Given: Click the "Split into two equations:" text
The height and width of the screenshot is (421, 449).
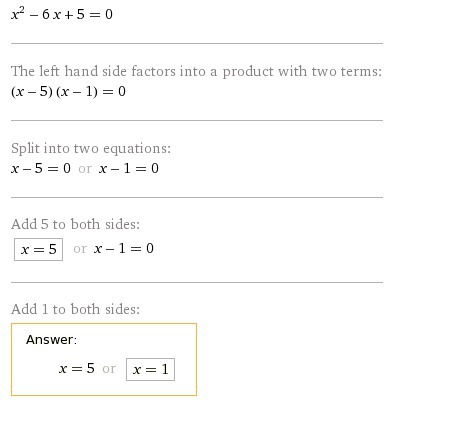Looking at the screenshot, I should point(91,148).
